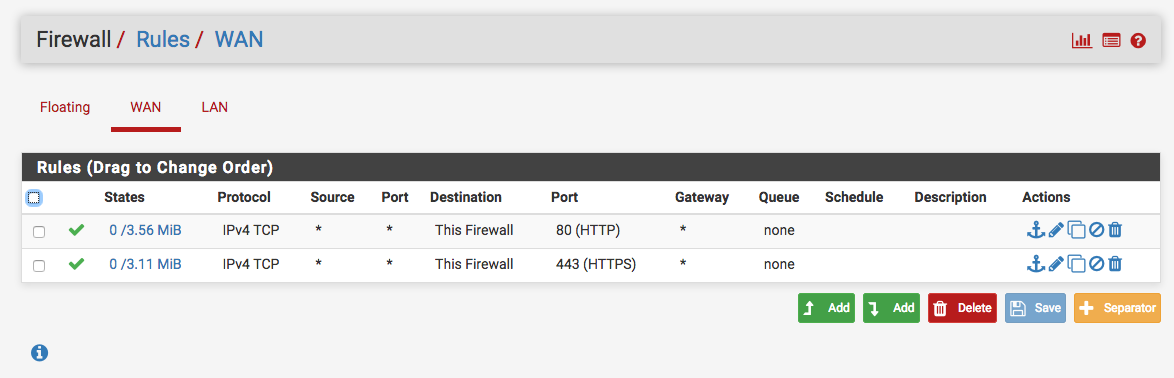Check the 443 (HTTPS) rule checkbox
The image size is (1174, 378).
coord(39,266)
